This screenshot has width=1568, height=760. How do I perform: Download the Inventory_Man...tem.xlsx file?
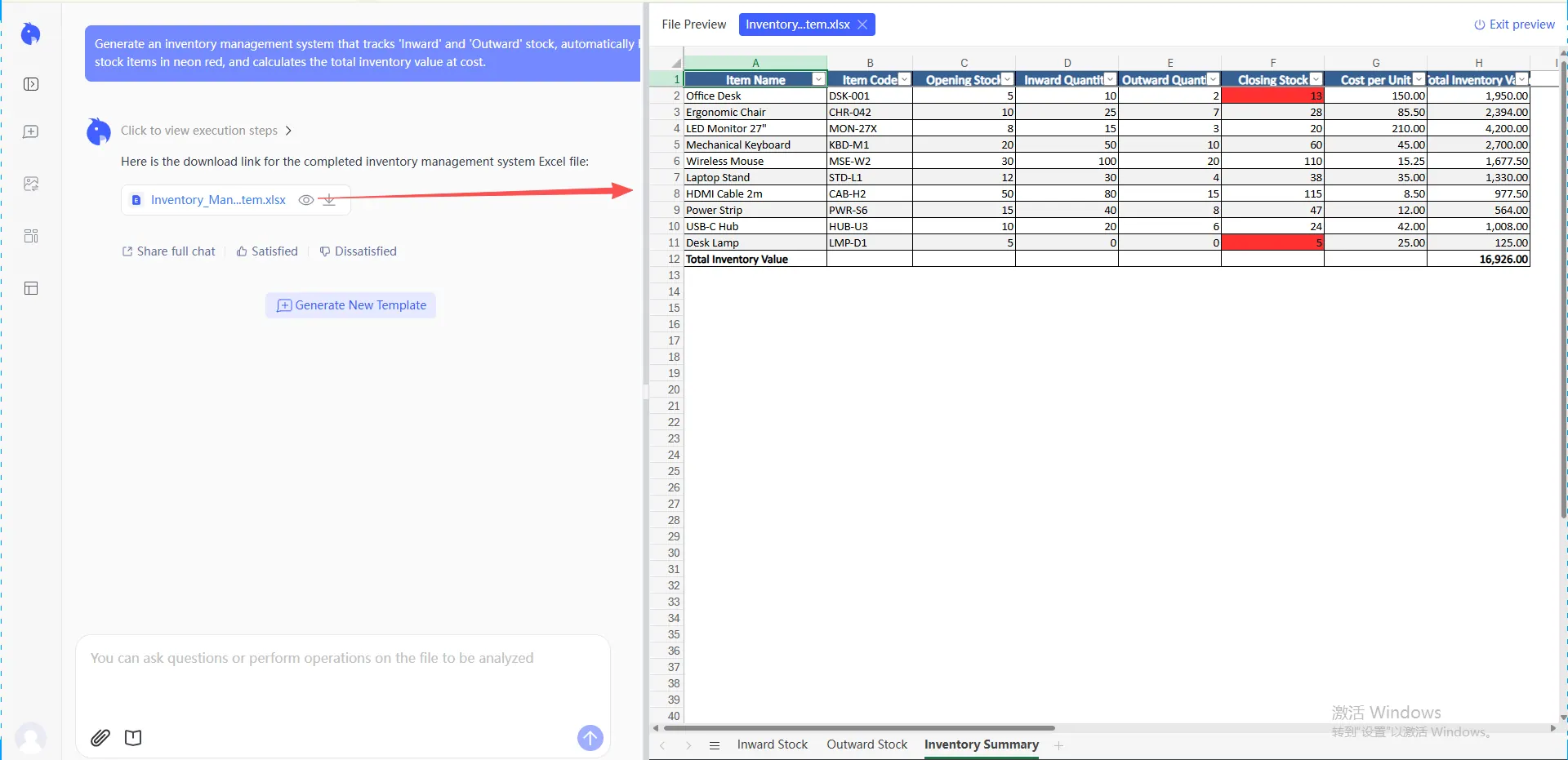click(329, 199)
